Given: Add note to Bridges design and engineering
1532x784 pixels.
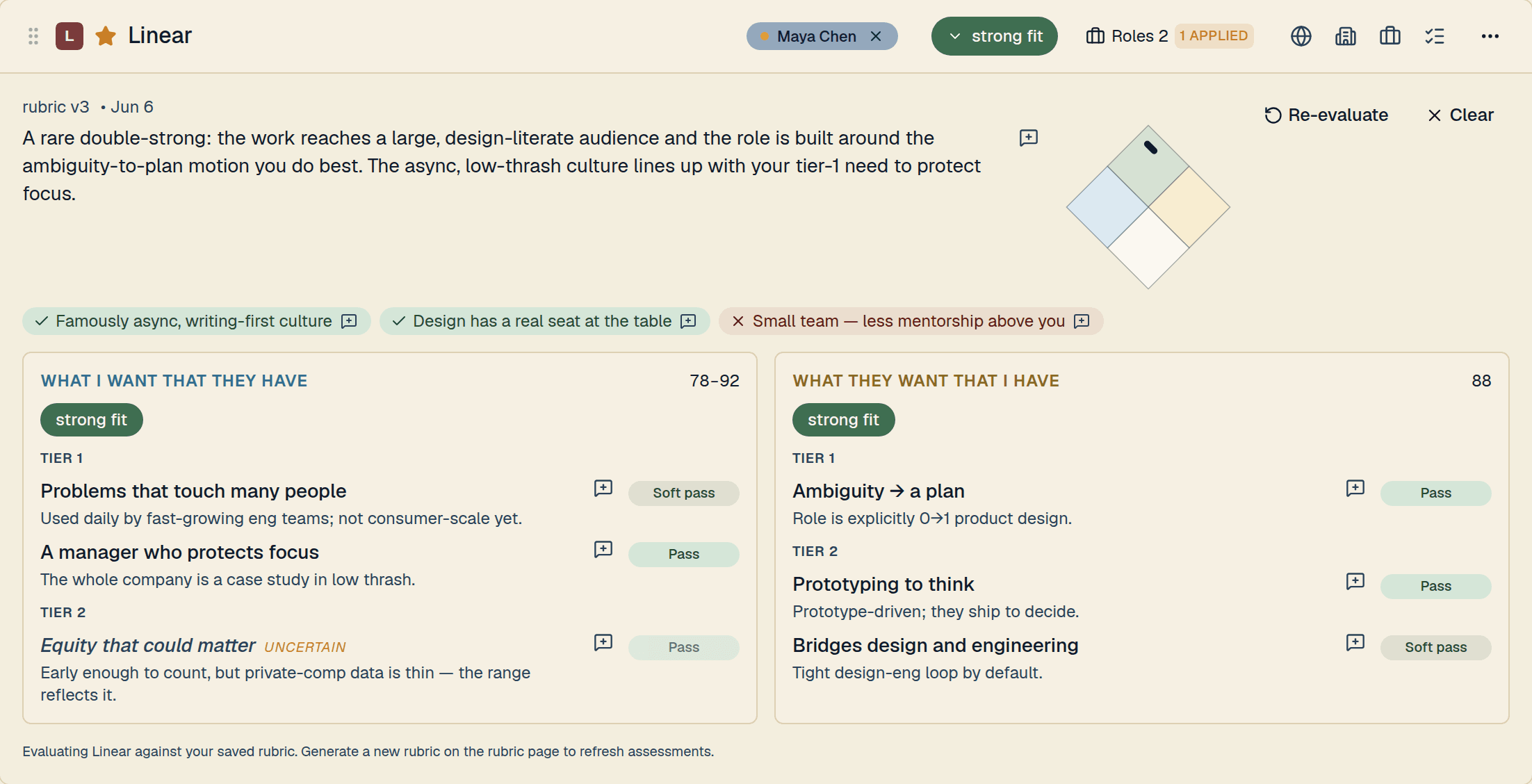Looking at the screenshot, I should pos(1355,642).
